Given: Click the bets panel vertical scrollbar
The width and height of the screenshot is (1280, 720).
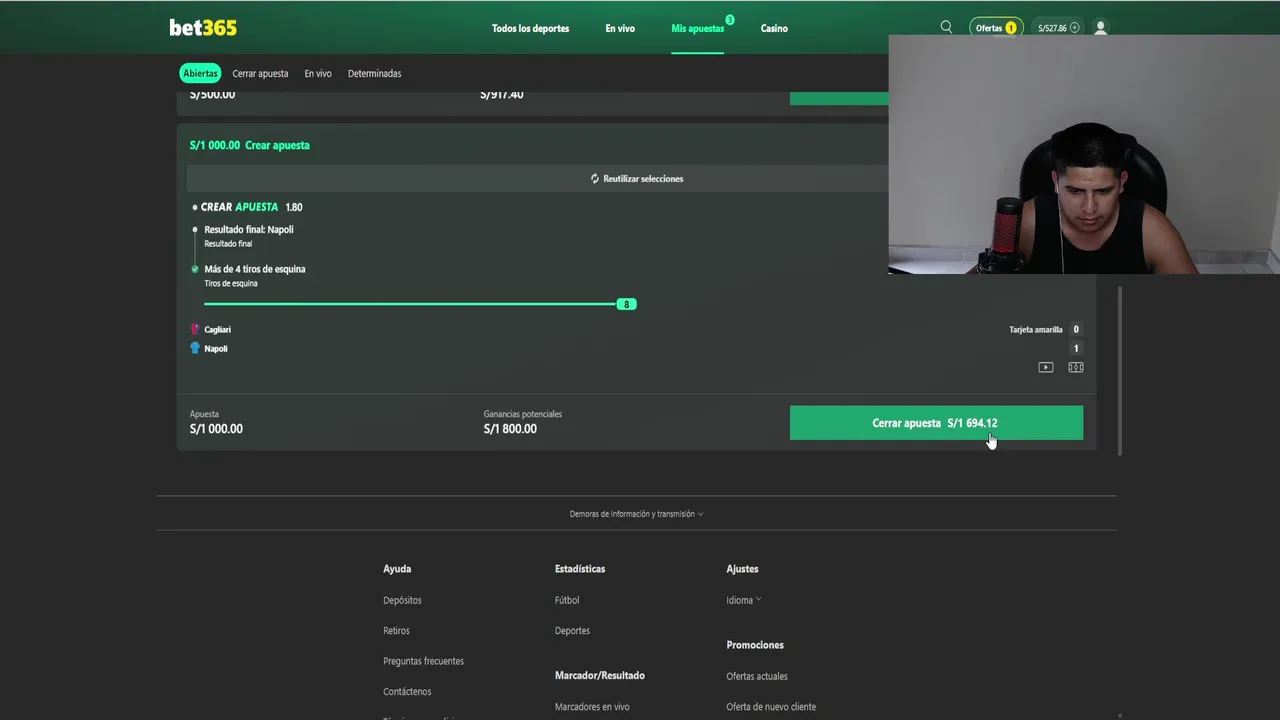Looking at the screenshot, I should pos(1119,370).
